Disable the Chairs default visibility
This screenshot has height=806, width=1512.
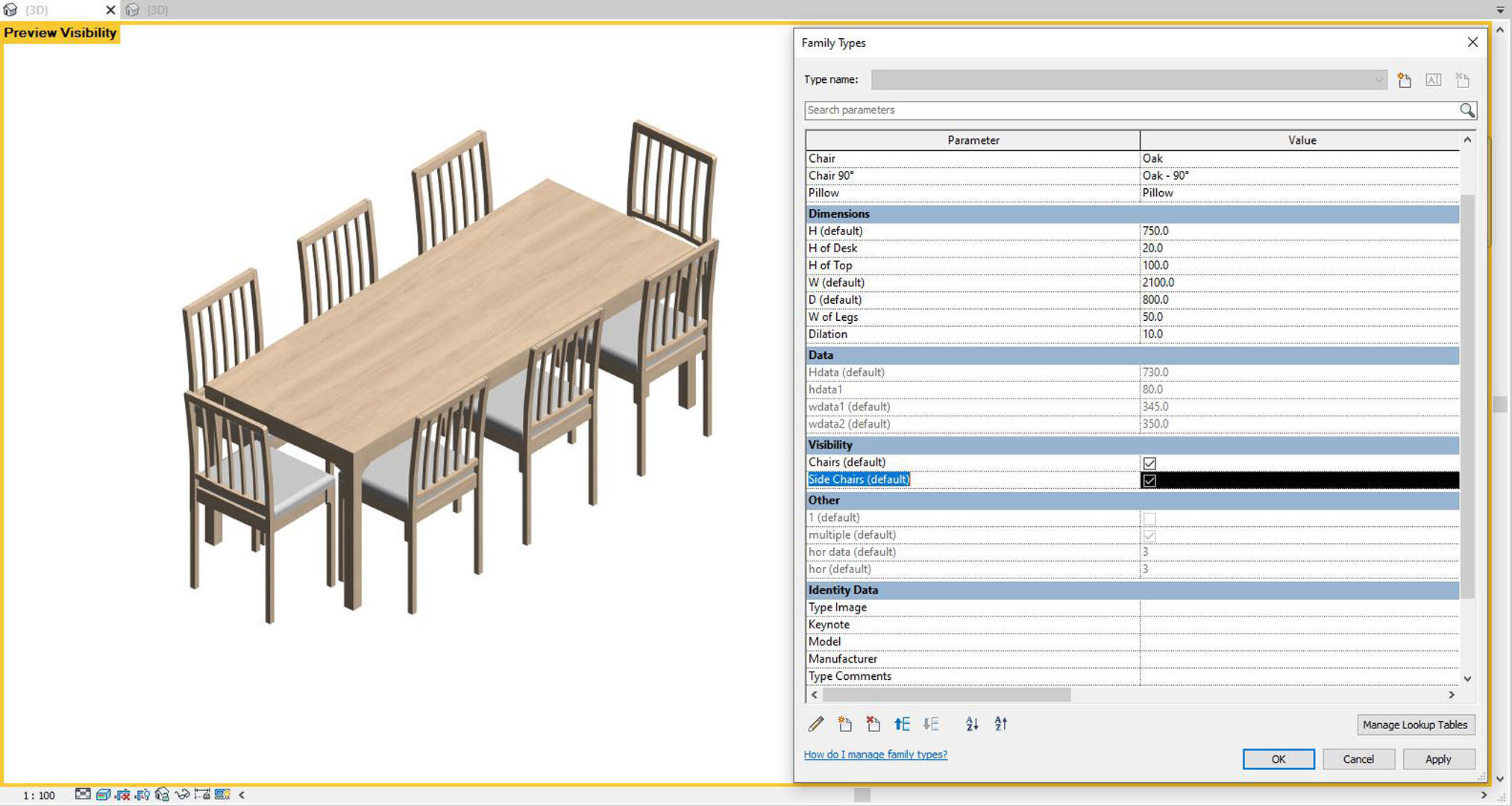[1149, 462]
